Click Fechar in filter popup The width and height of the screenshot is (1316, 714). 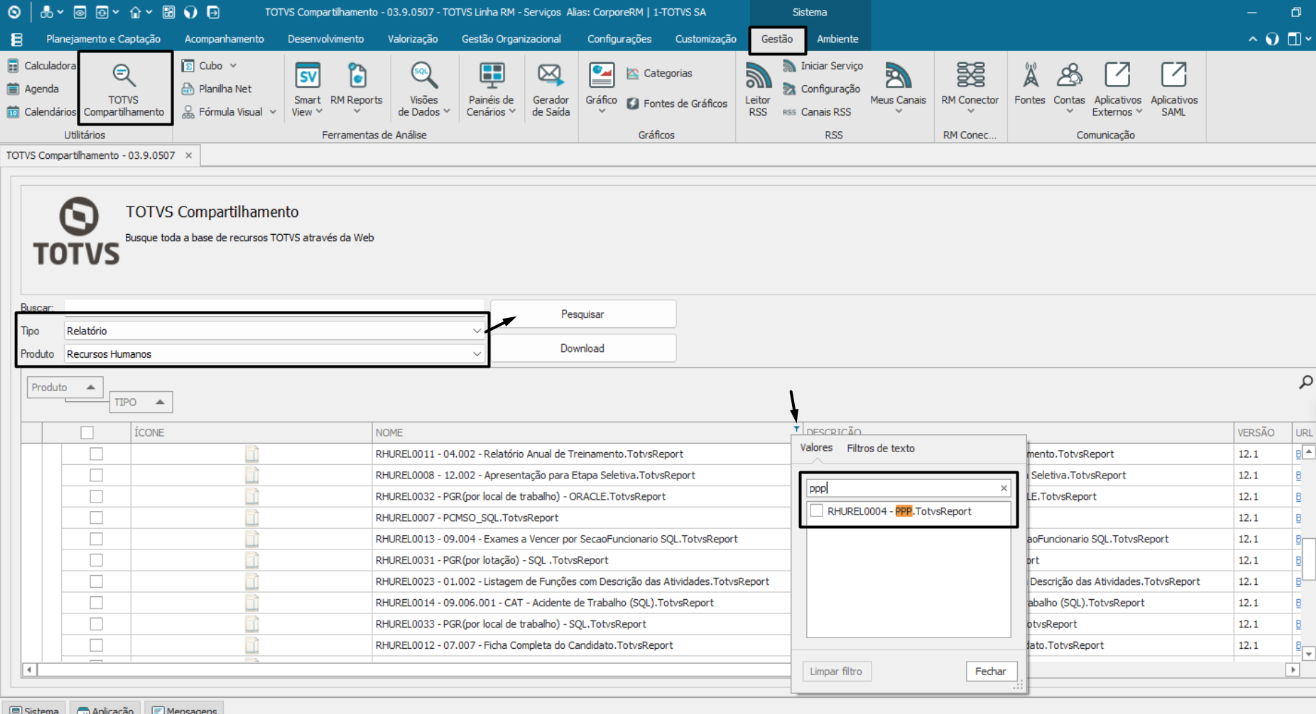tap(991, 671)
